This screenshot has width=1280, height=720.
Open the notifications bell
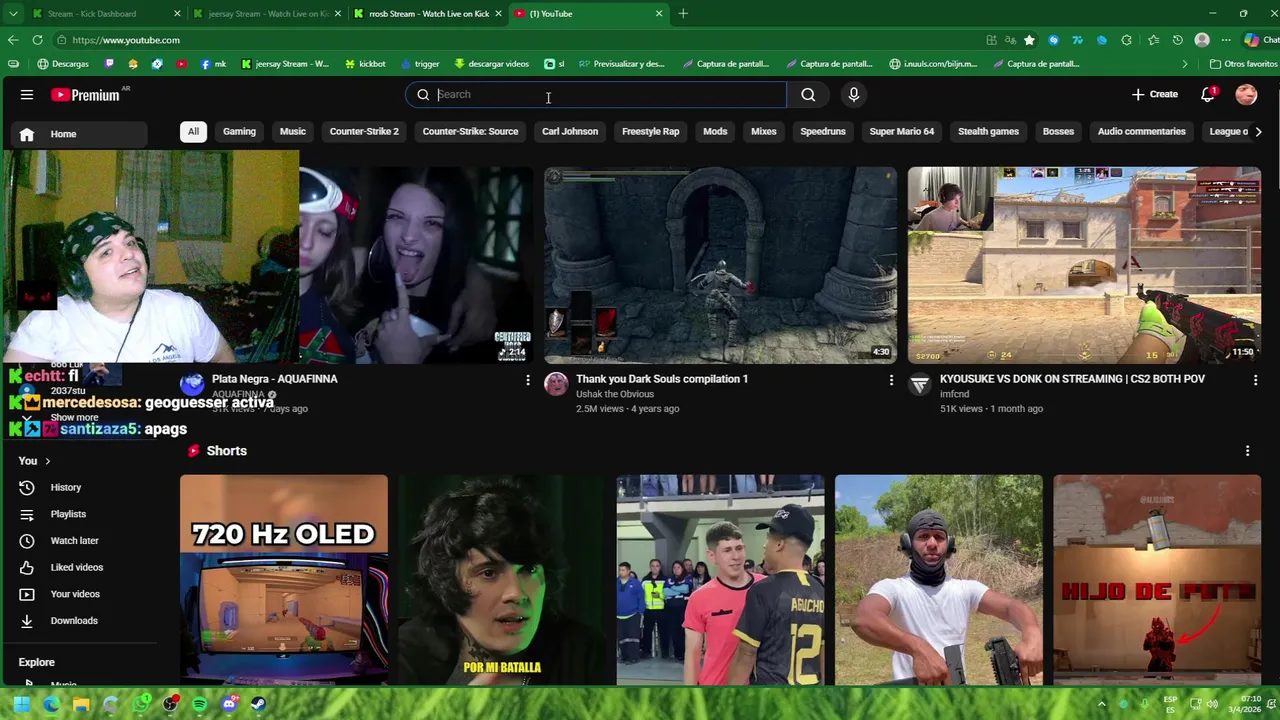coord(1208,94)
